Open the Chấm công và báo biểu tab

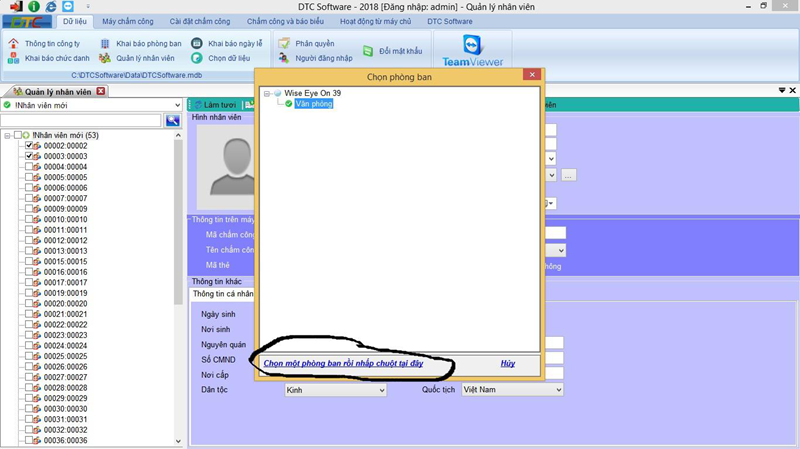(285, 21)
